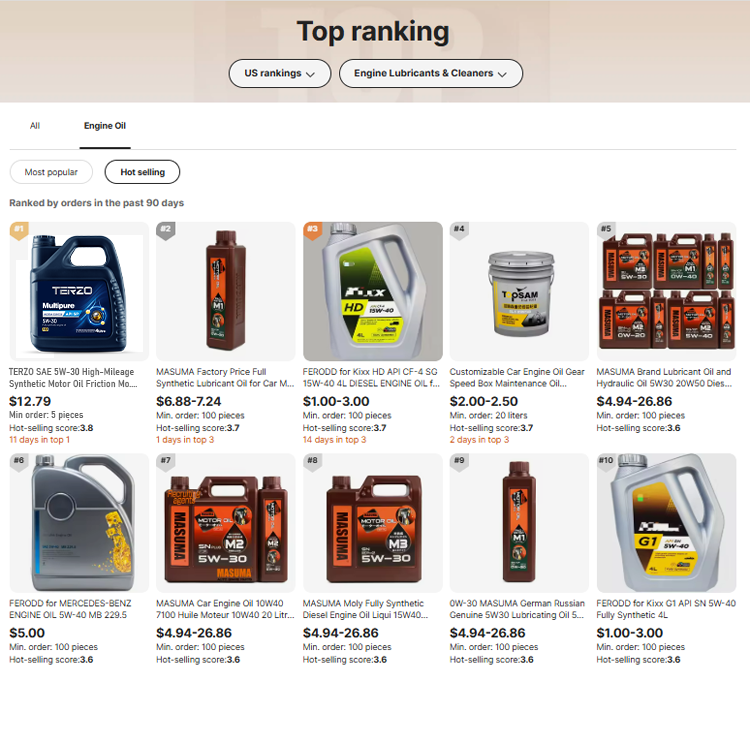Open the Kixx HD 15W-40 jug image

373,291
